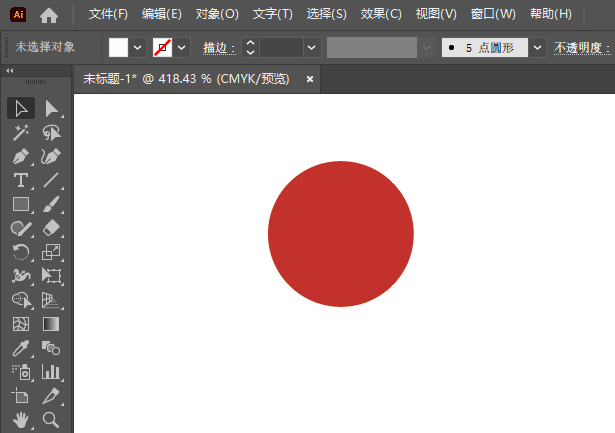This screenshot has height=433, width=615.
Task: Select the 5 点圆形 brush definition box
Action: [x=484, y=47]
